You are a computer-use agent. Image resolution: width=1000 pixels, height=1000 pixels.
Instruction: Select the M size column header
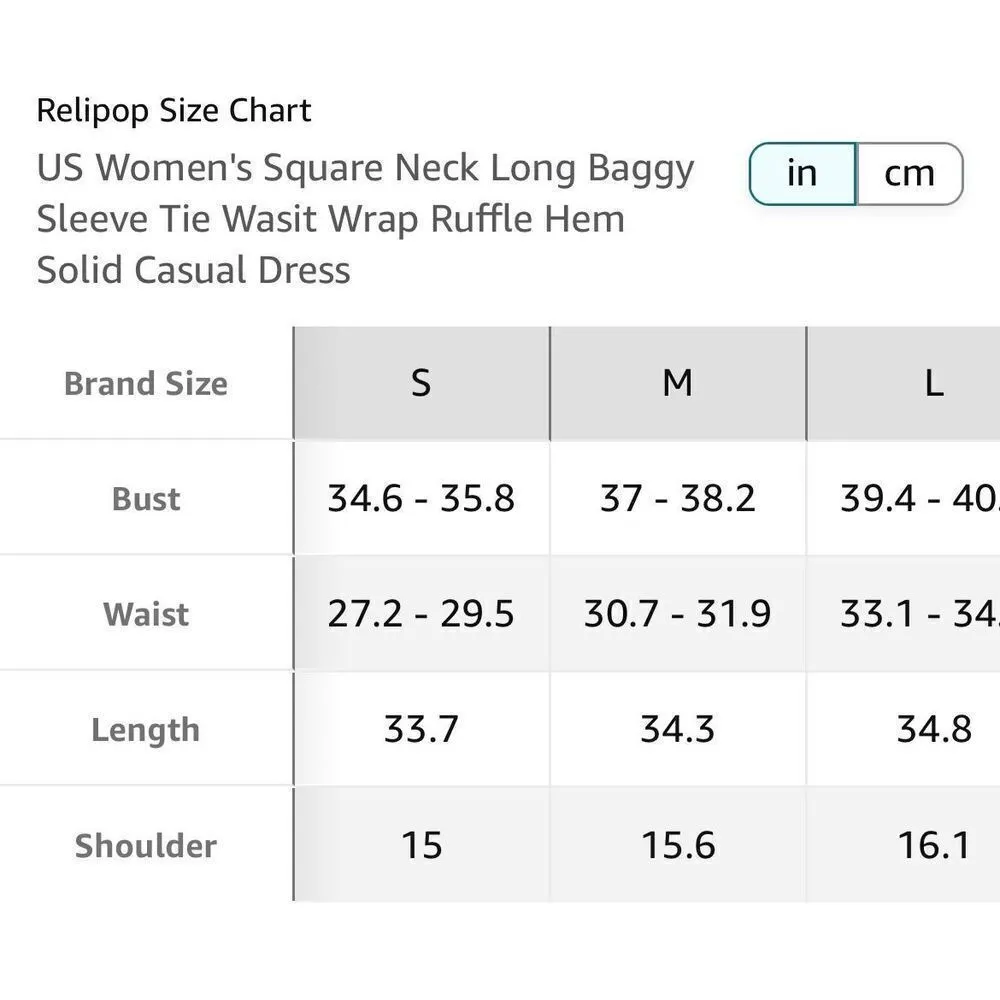tap(678, 383)
